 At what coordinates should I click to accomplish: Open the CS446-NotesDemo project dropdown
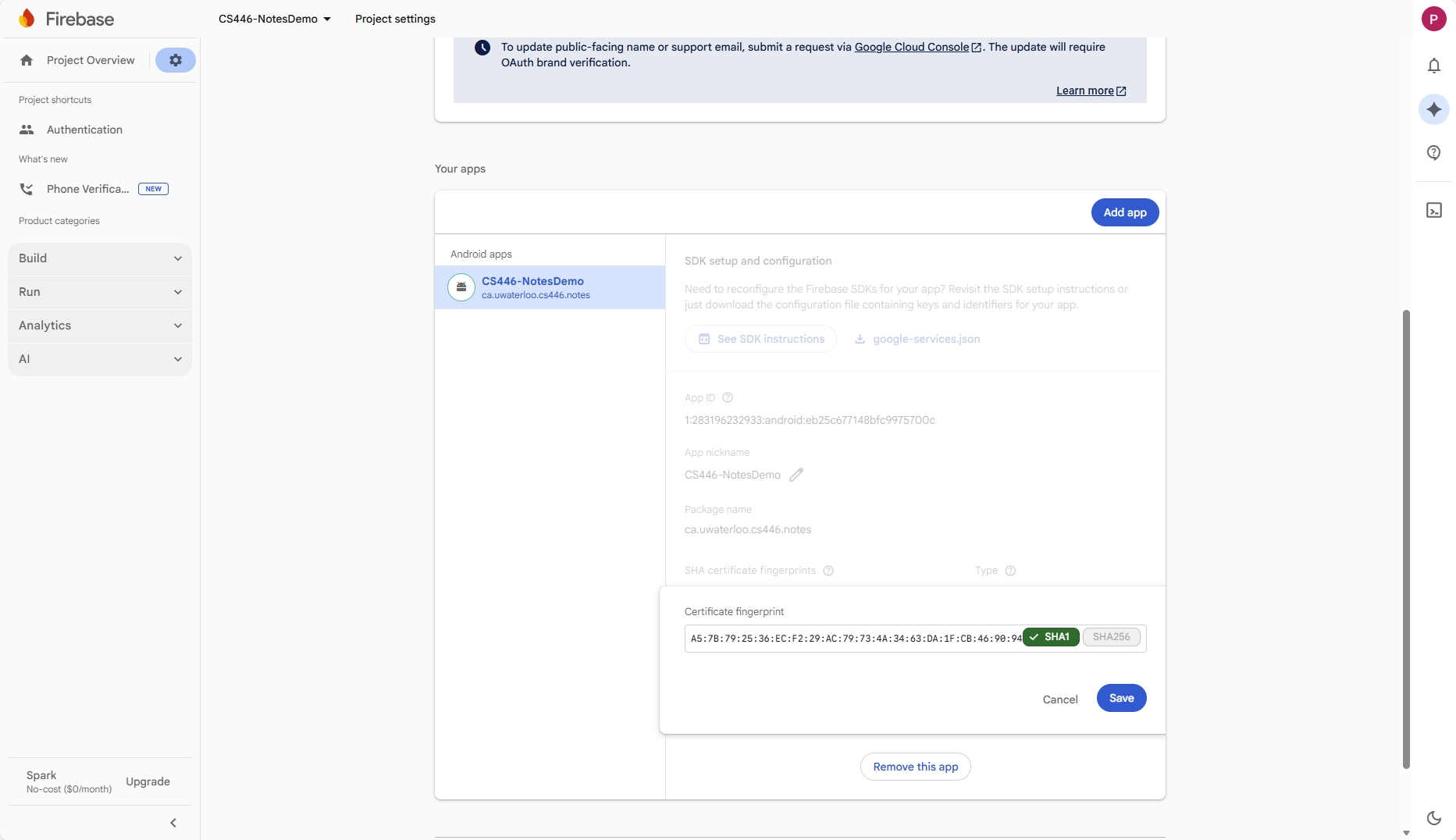274,19
